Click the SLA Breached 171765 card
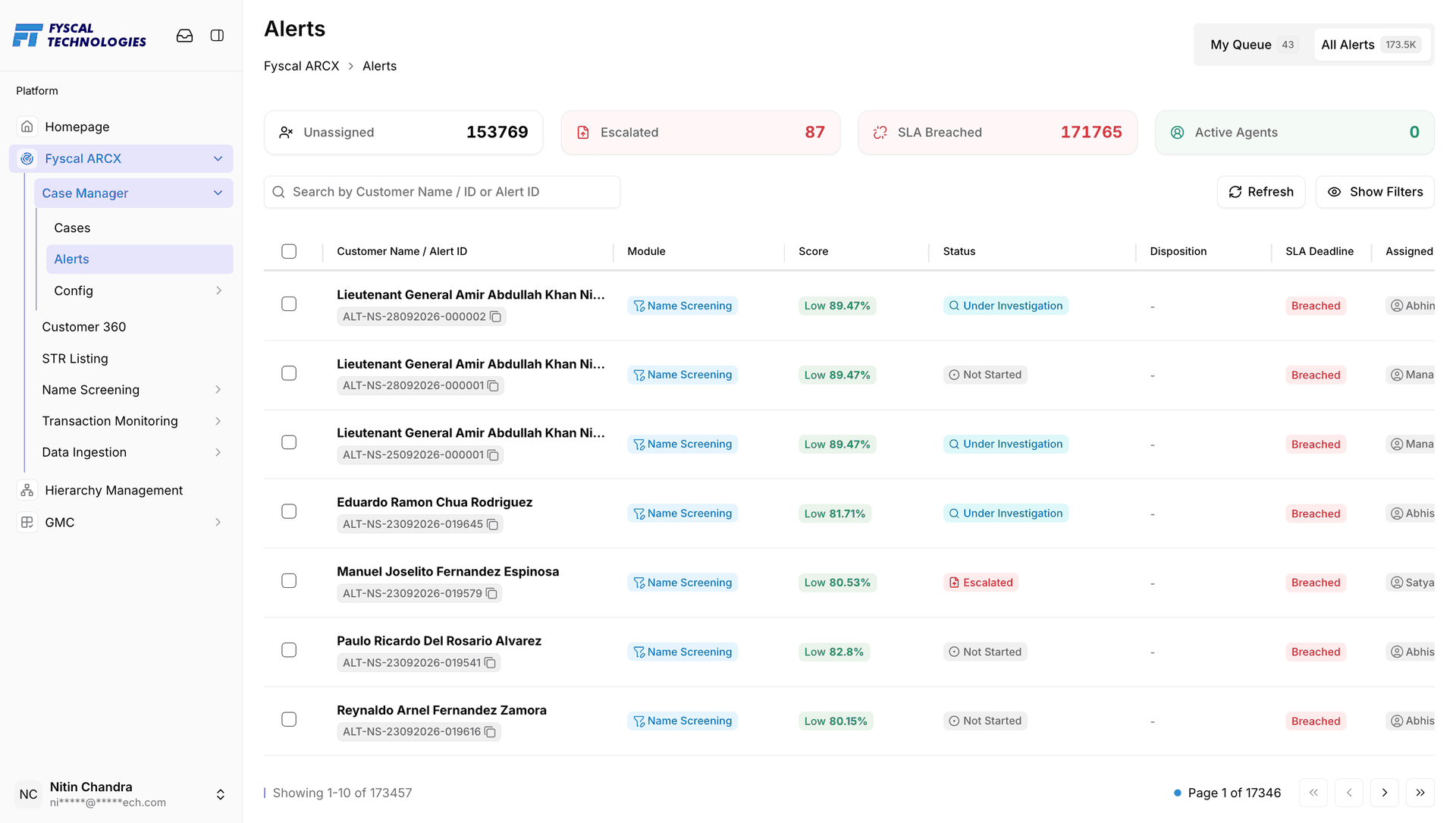 pyautogui.click(x=998, y=133)
